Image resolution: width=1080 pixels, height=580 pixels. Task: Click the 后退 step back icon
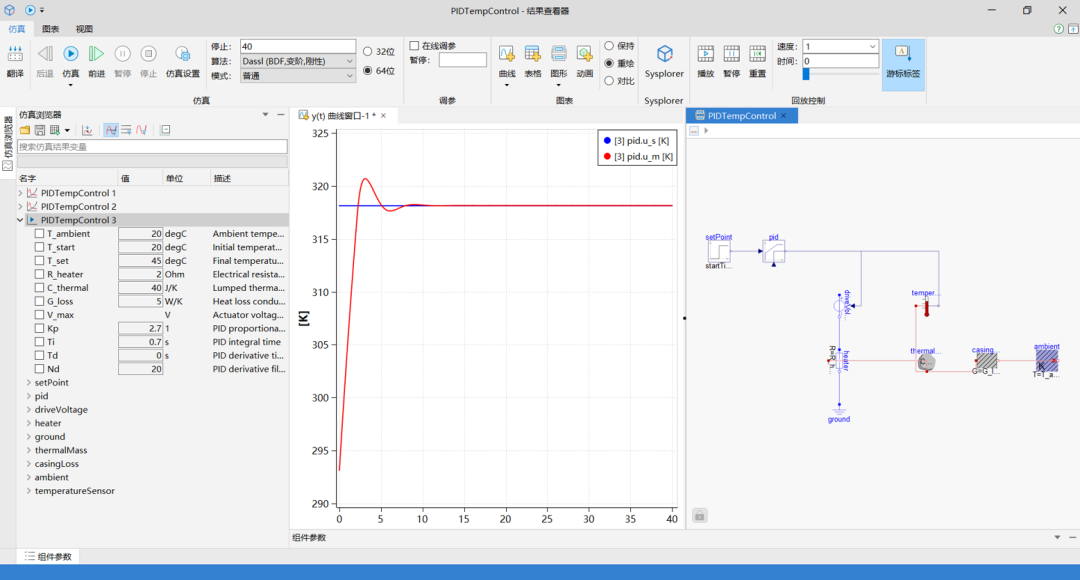coord(45,54)
